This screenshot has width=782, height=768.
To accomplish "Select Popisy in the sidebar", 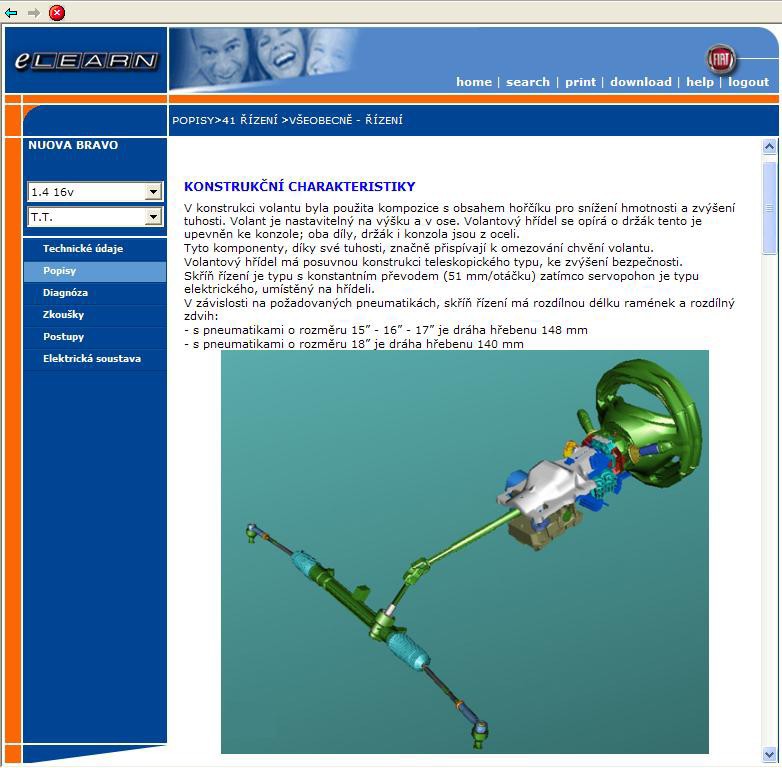I will pyautogui.click(x=59, y=271).
